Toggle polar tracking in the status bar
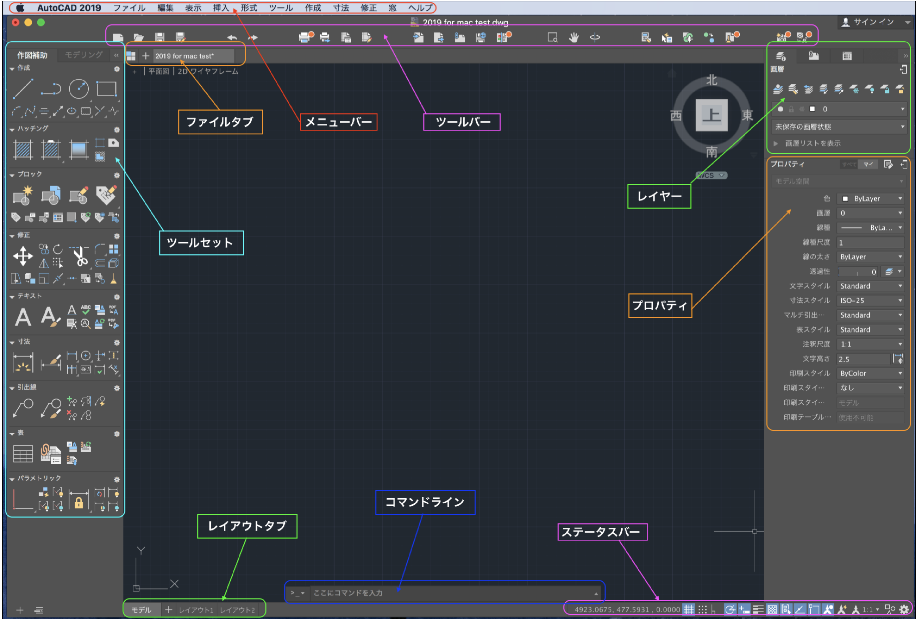This screenshot has width=918, height=619. tap(730, 610)
